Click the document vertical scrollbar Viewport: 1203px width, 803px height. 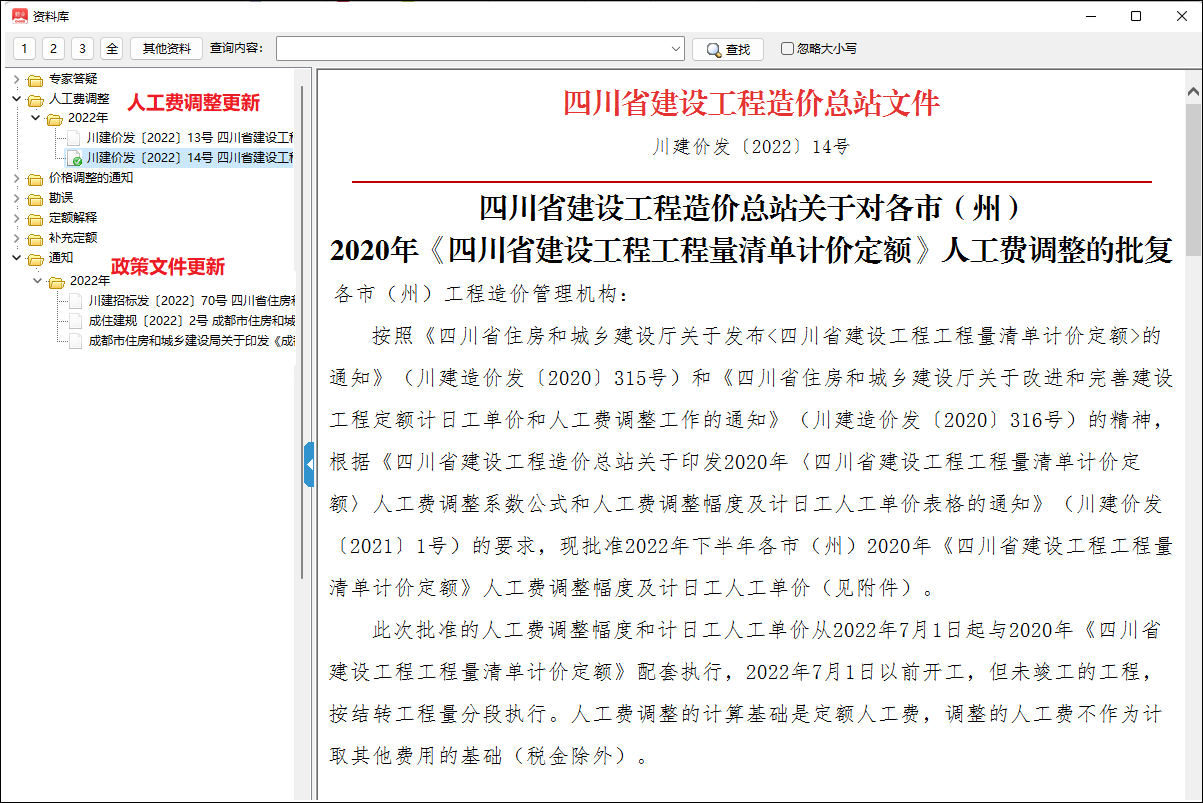1193,400
